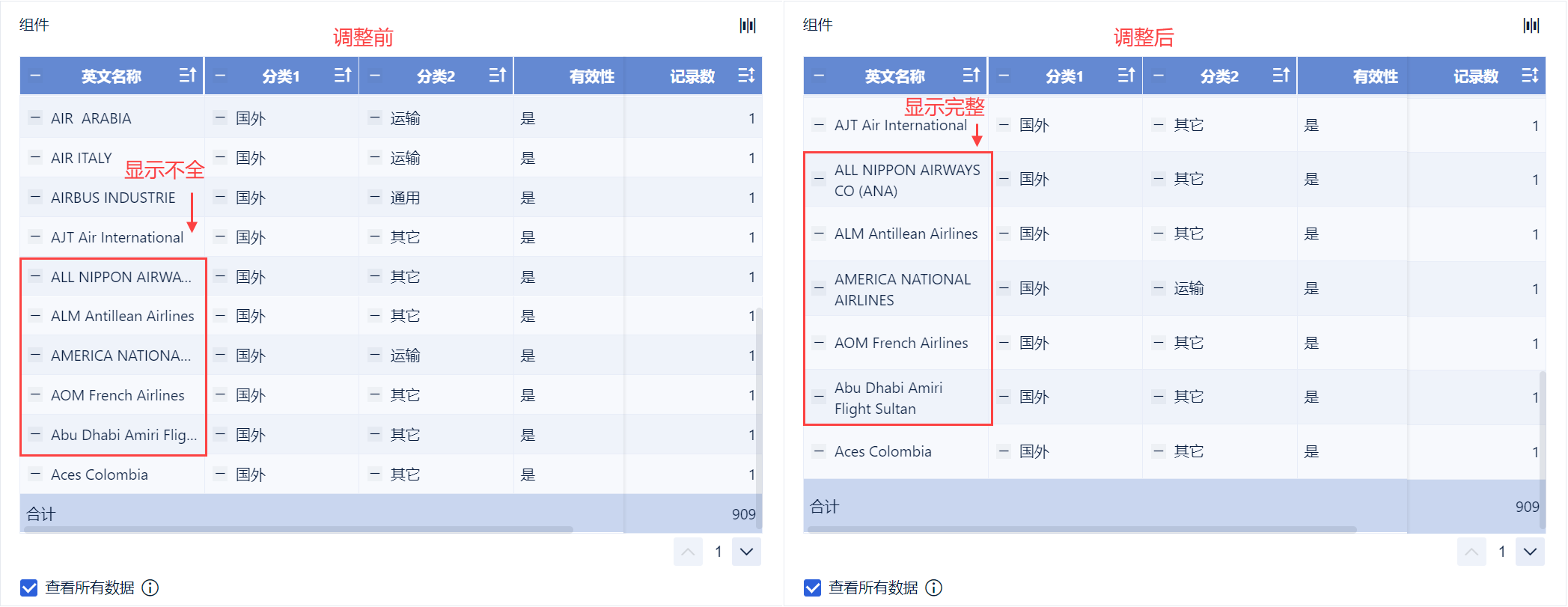Sort 英文名称 column in right table

[971, 76]
